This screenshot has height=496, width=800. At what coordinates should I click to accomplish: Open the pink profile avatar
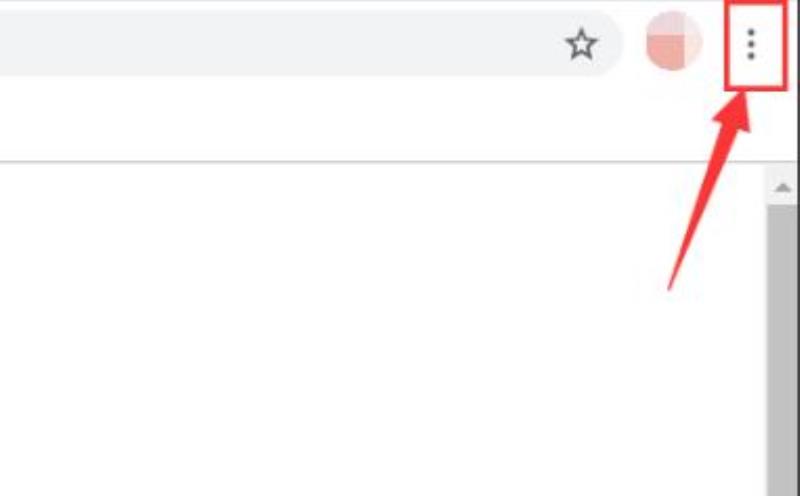(x=674, y=40)
